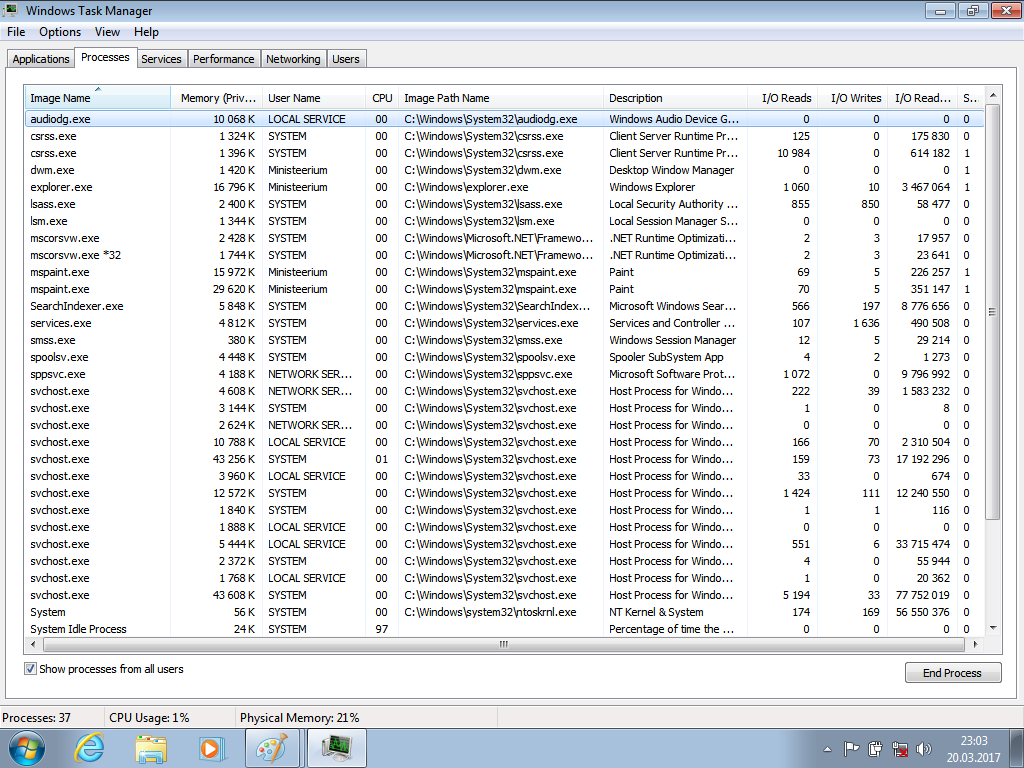Open the Options menu
The width and height of the screenshot is (1024, 768).
[60, 32]
